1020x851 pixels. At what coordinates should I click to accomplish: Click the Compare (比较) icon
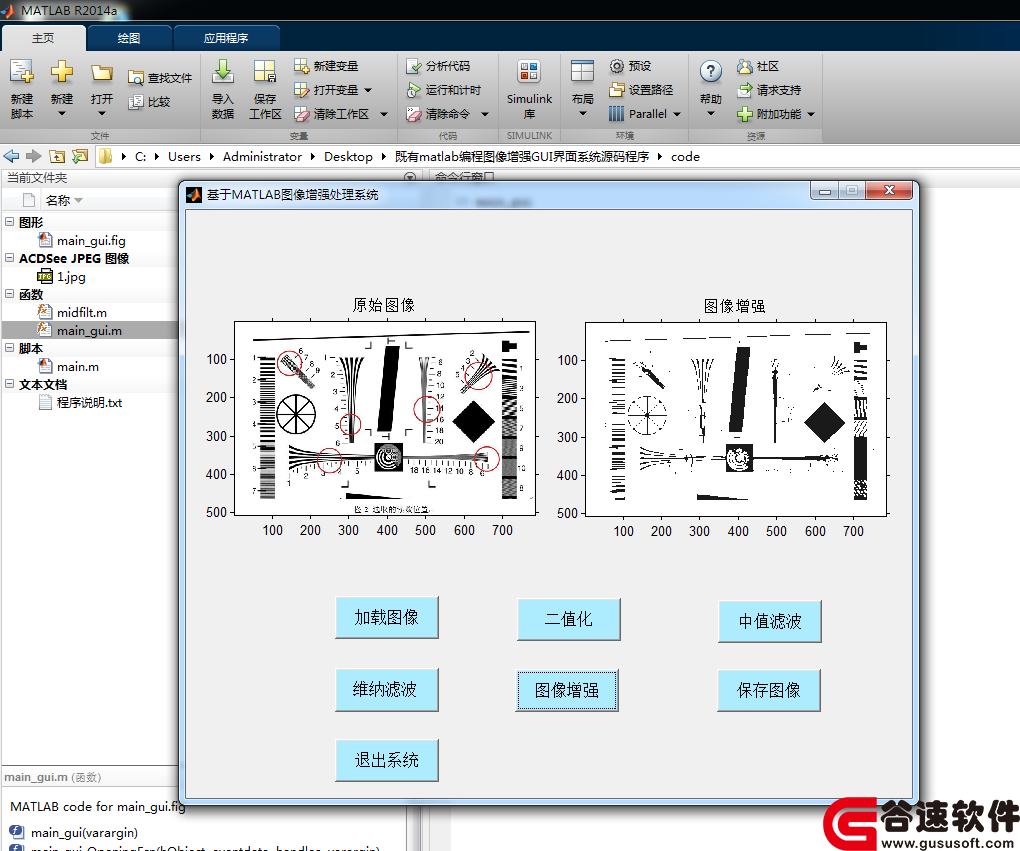coord(135,102)
